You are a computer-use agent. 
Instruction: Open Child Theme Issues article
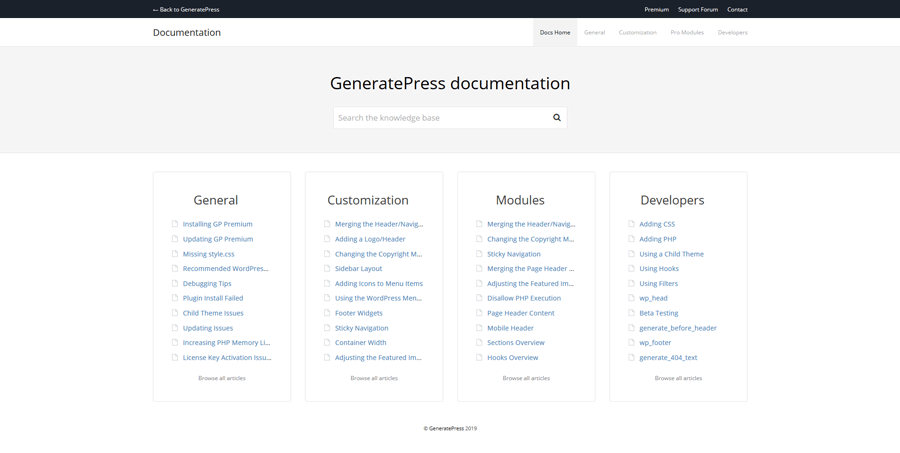(x=213, y=313)
